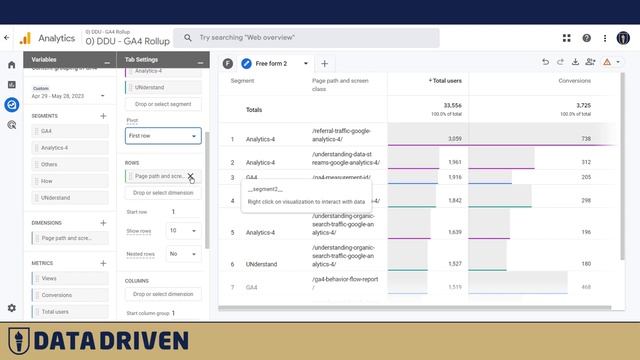Sort by Total users column header
The width and height of the screenshot is (640, 360).
click(445, 81)
